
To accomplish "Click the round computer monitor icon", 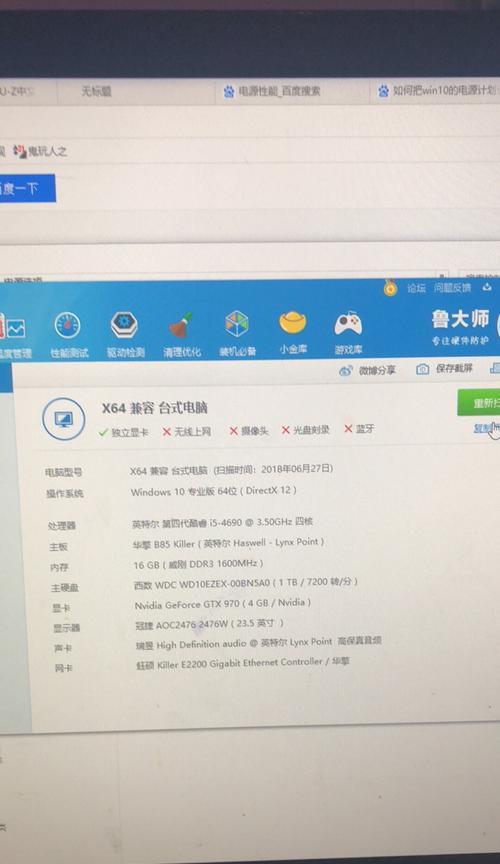I will (63, 419).
